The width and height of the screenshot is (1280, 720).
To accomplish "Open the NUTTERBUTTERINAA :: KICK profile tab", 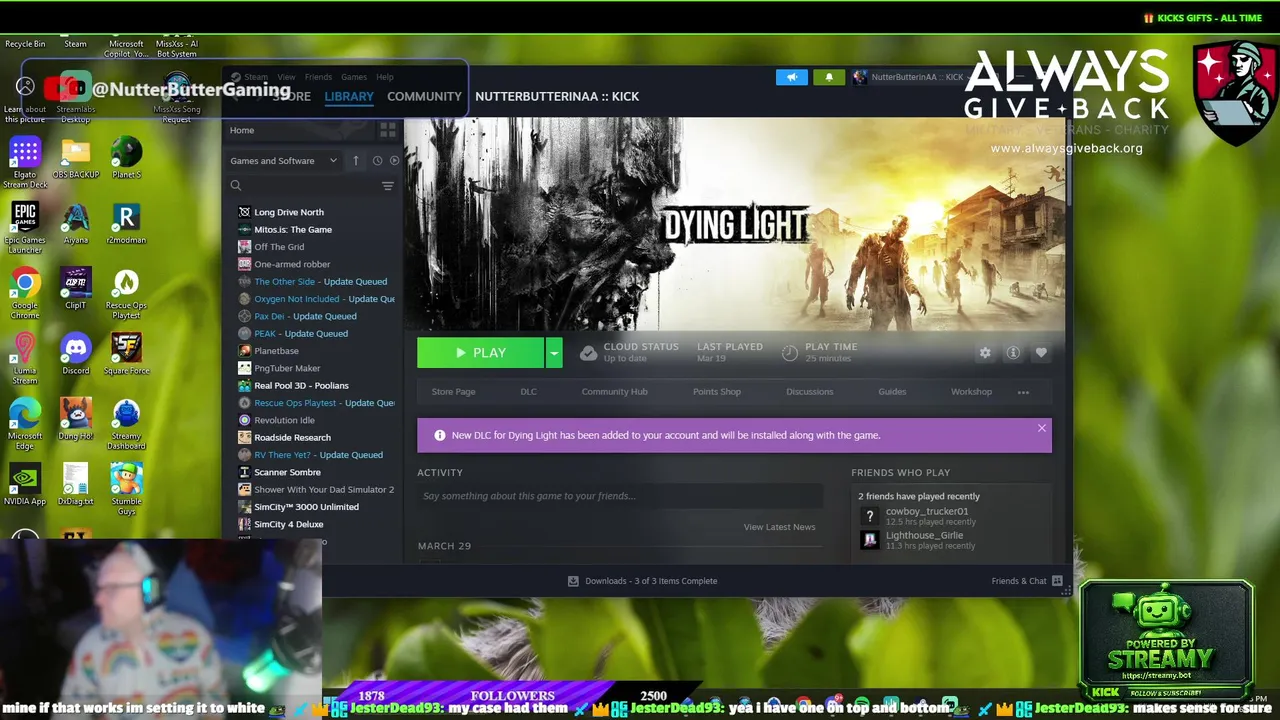I will 557,97.
